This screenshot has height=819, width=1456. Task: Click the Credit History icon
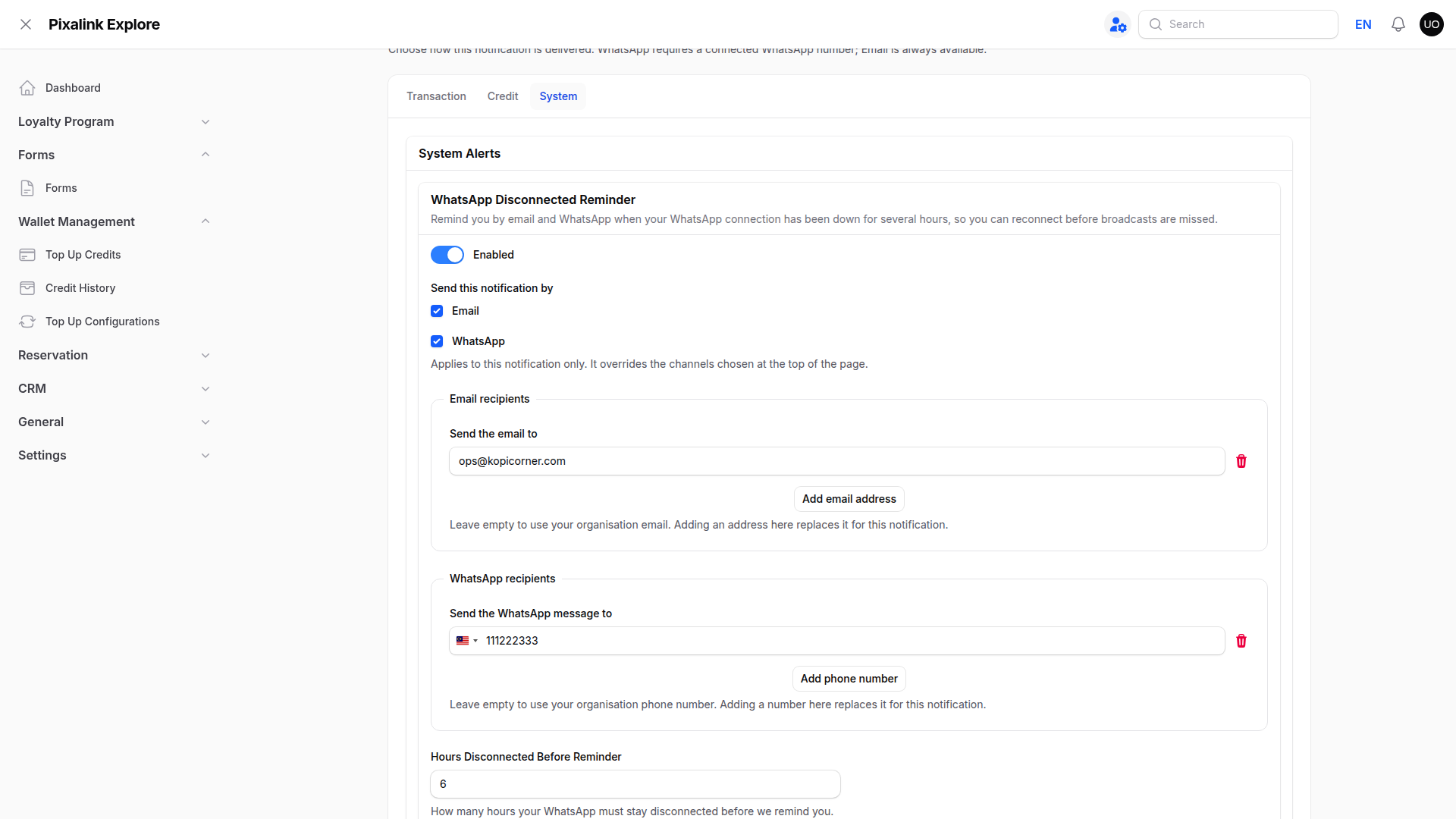tap(27, 288)
